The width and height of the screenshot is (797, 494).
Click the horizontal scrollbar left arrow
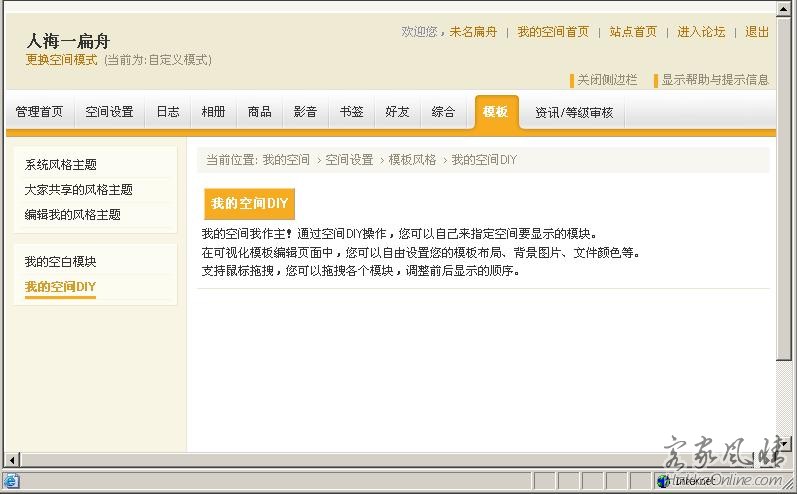[11, 459]
